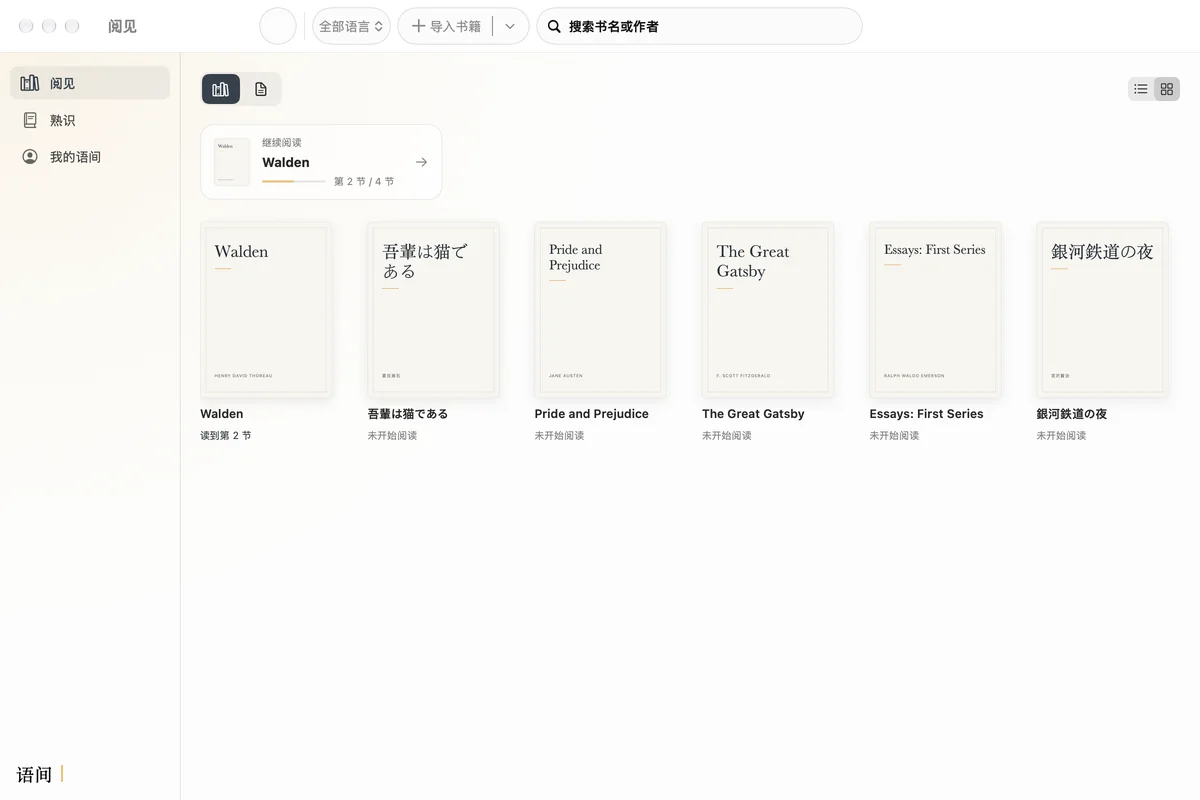Screen dimensions: 1200x800
Task: Open The Great Gatsby book cover
Action: click(x=768, y=310)
